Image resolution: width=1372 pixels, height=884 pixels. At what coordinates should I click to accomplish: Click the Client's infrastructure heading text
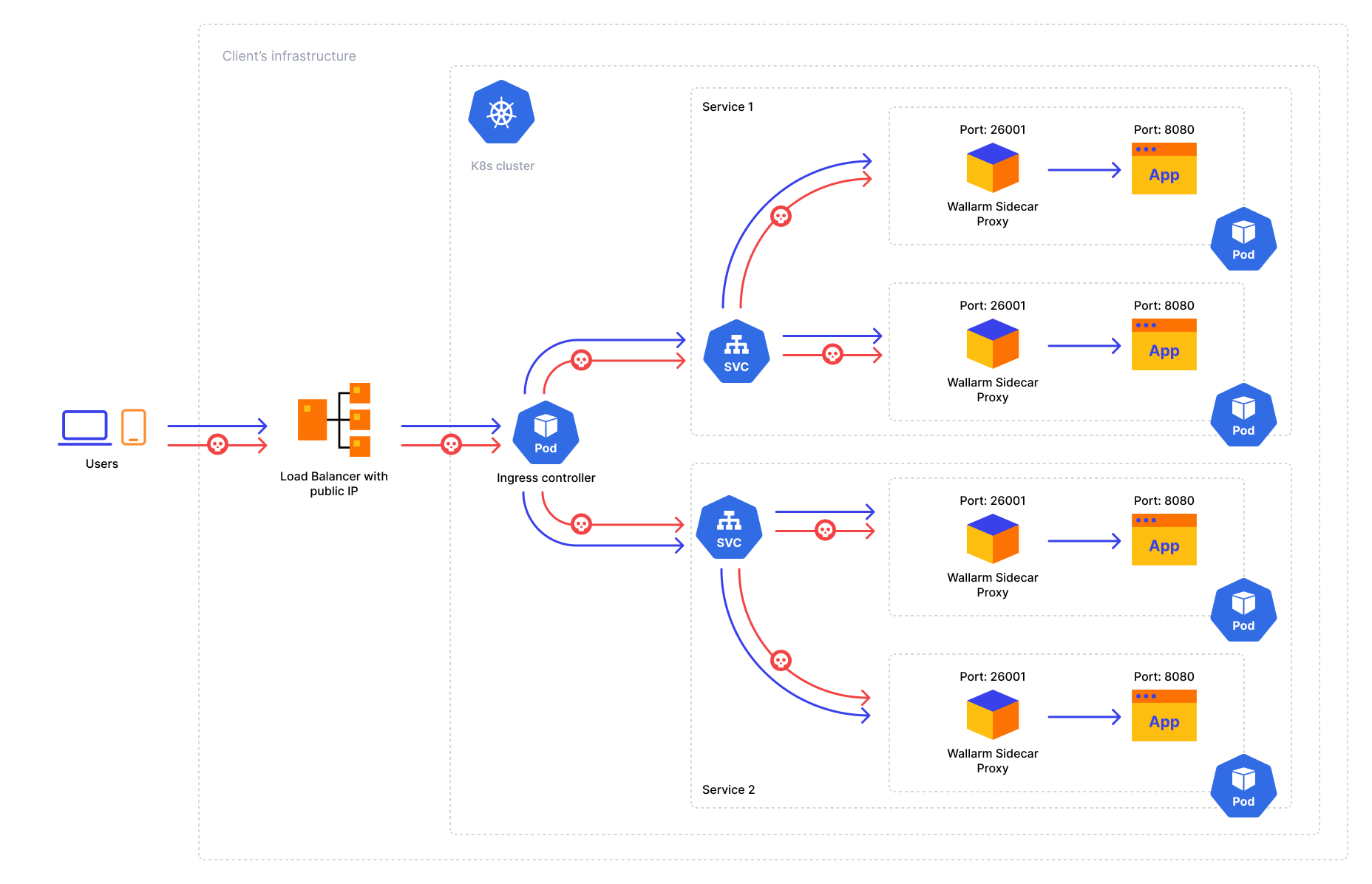(x=289, y=56)
